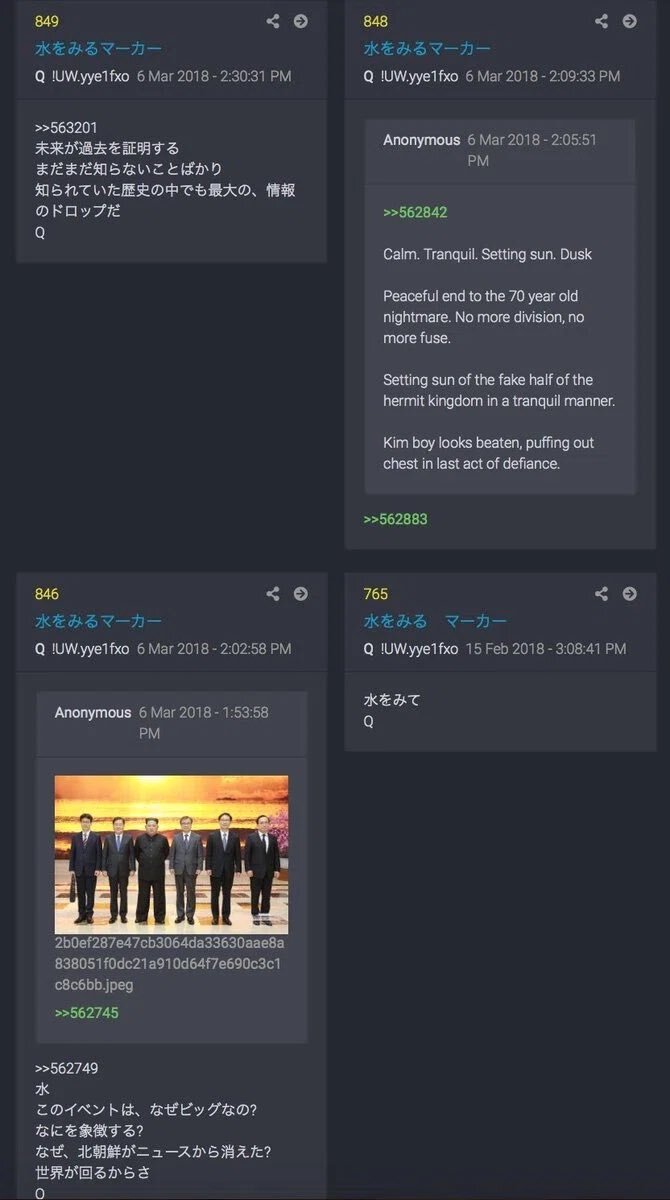
Task: Follow the >>562745 reply reference
Action: tap(87, 1013)
